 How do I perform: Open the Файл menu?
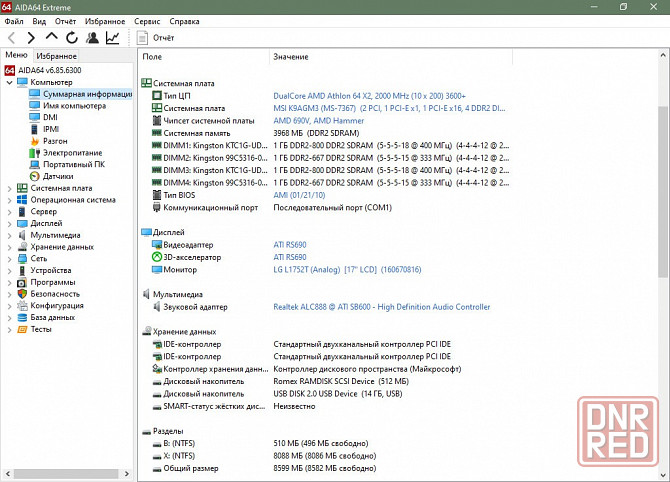(x=14, y=21)
